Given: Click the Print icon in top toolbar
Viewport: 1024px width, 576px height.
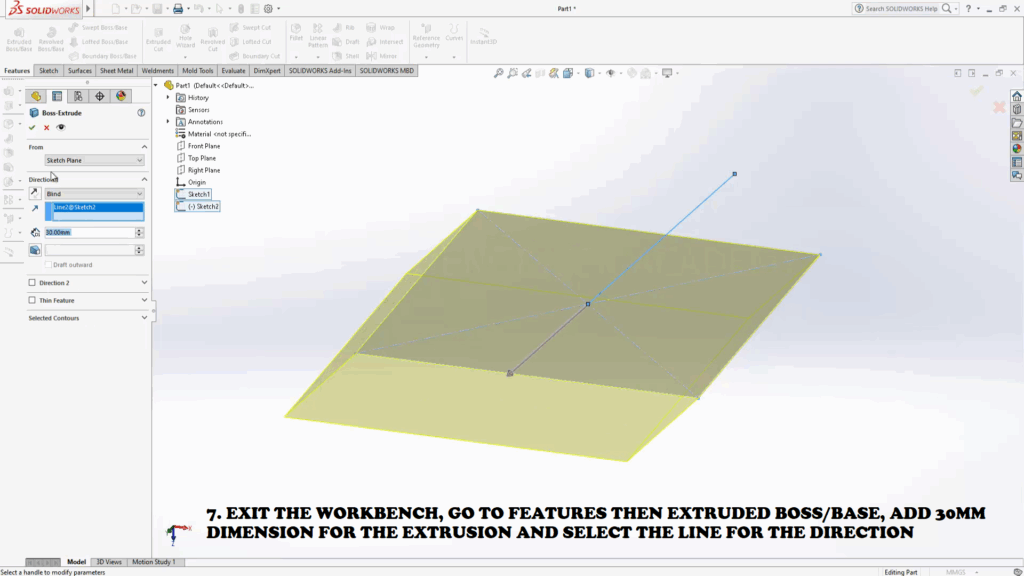Looking at the screenshot, I should [177, 9].
